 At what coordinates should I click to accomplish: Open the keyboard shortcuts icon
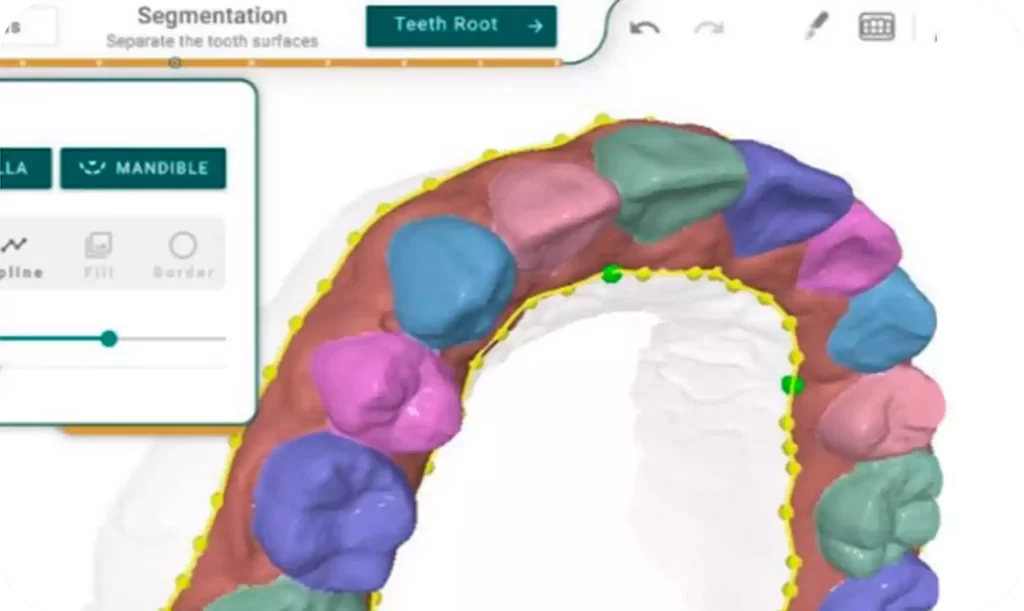tap(877, 27)
